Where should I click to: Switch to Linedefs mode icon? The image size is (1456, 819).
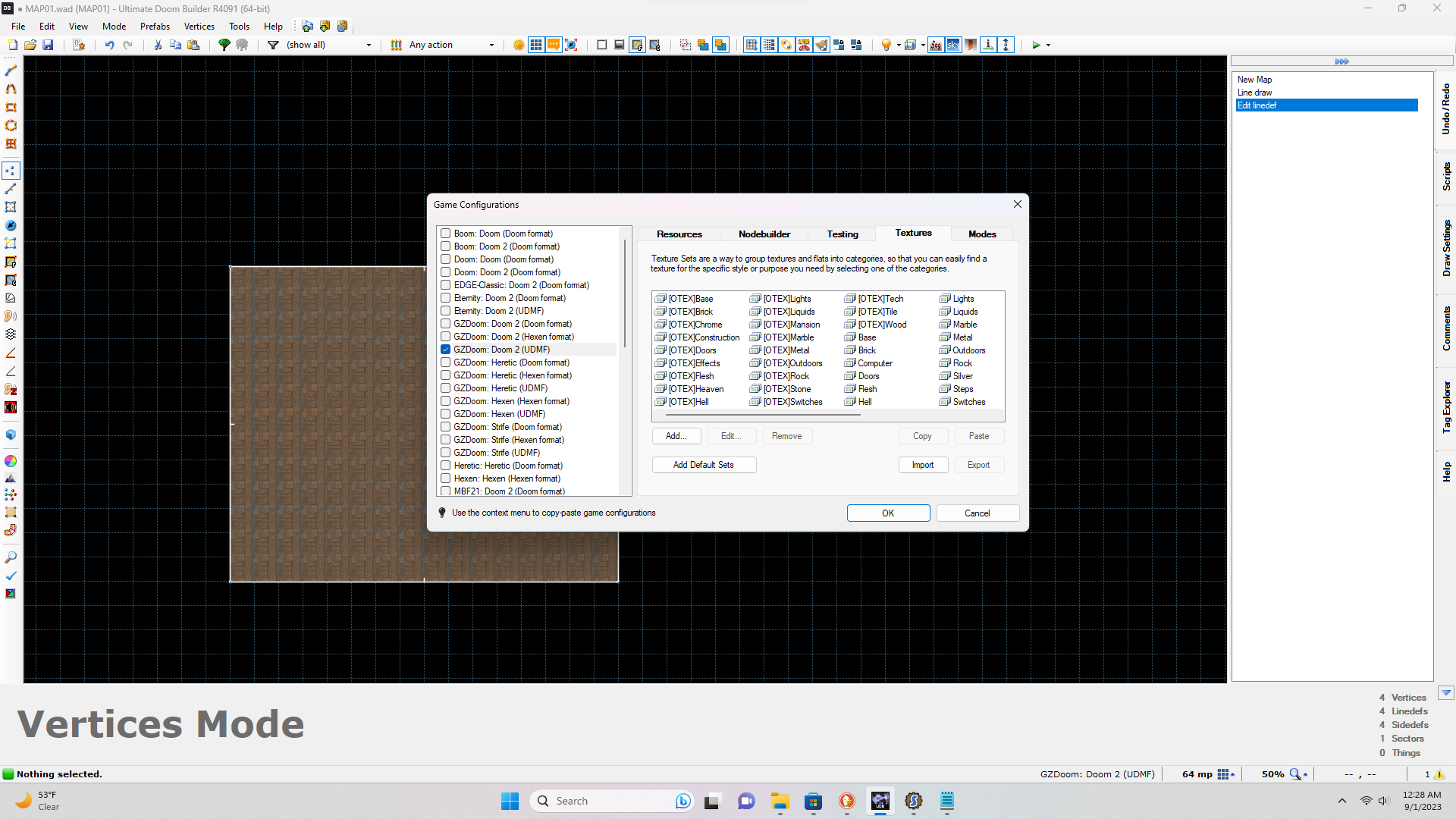click(11, 189)
